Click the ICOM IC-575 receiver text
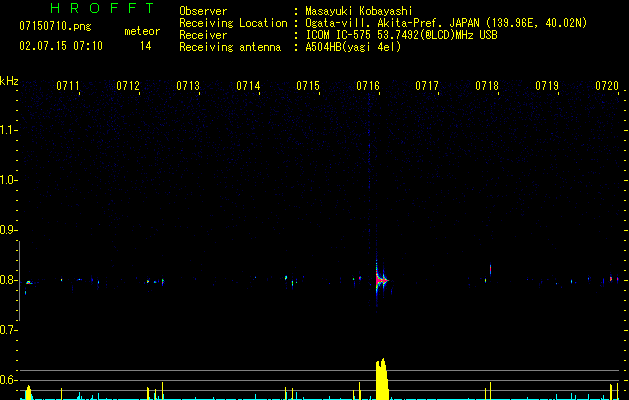 coord(401,35)
